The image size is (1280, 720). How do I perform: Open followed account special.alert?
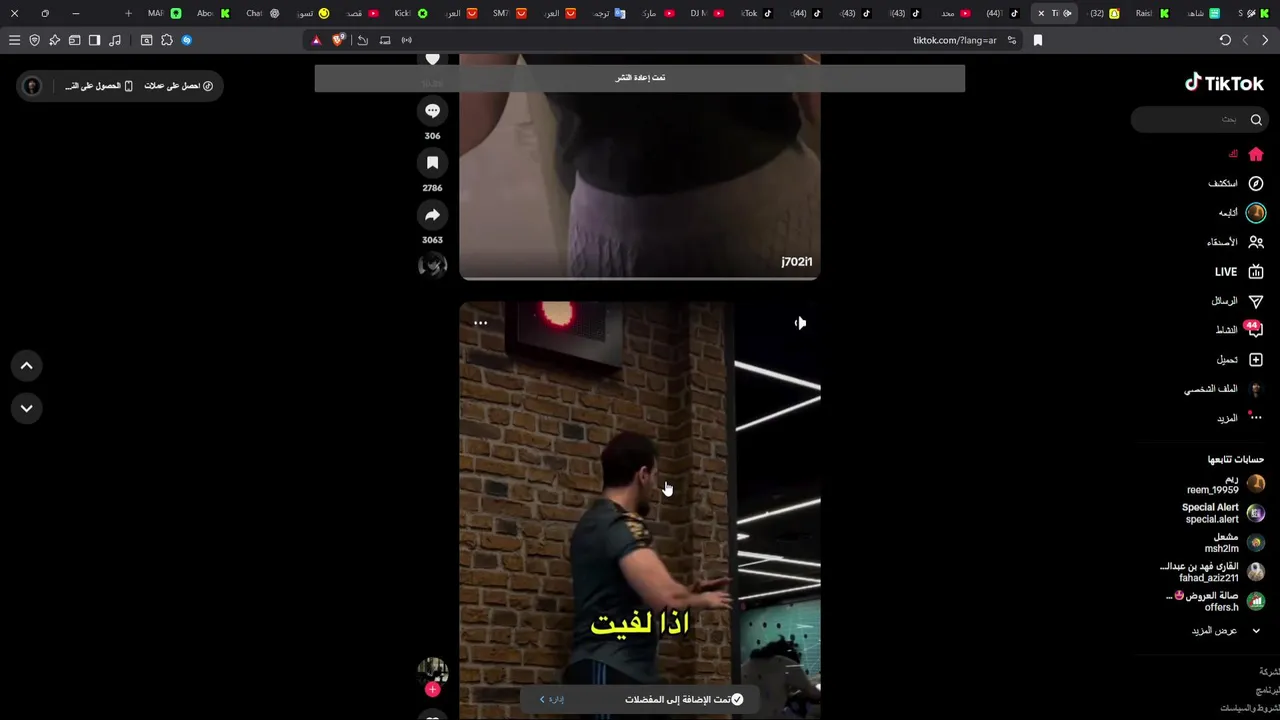(x=1223, y=513)
